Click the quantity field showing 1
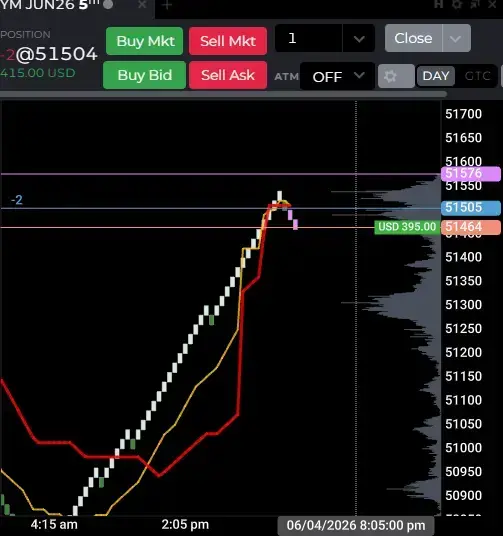The height and width of the screenshot is (536, 503). click(308, 38)
